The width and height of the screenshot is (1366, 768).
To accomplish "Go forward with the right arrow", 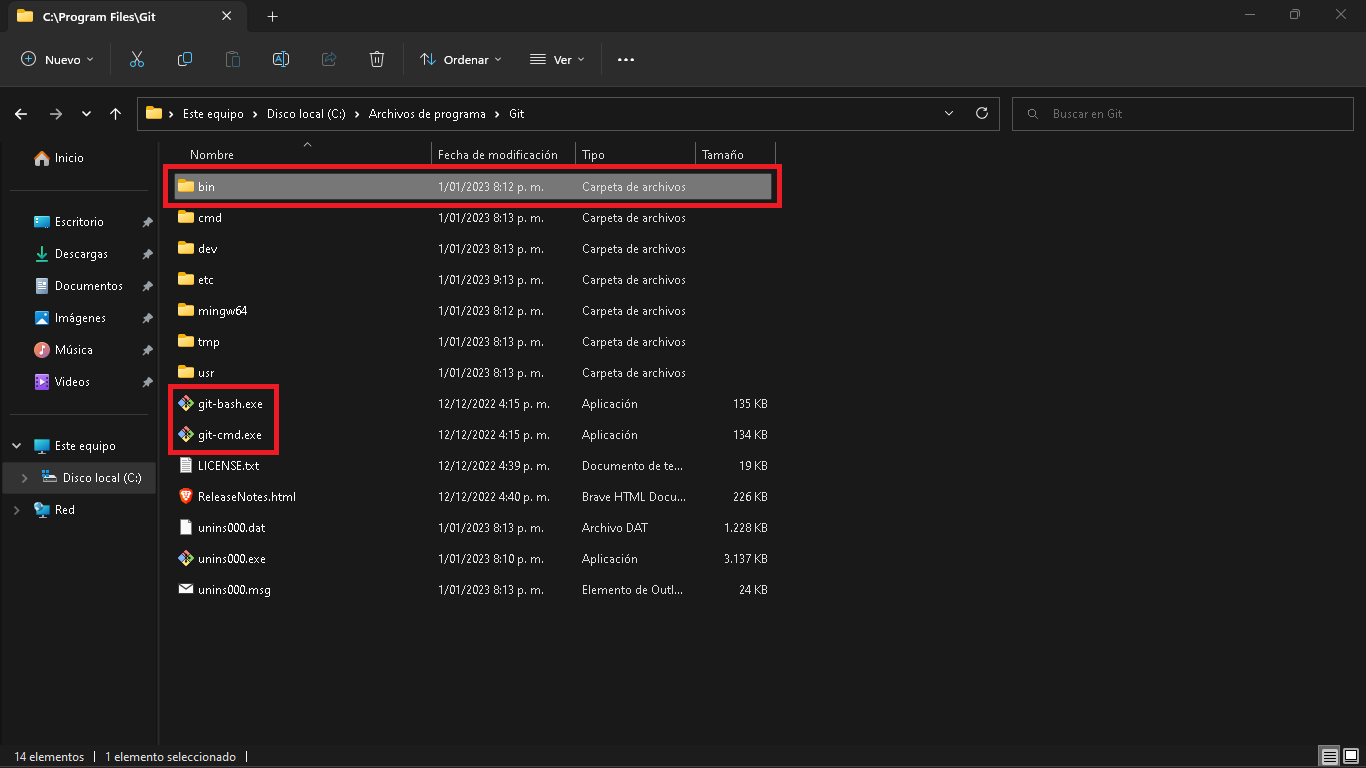I will click(x=56, y=114).
